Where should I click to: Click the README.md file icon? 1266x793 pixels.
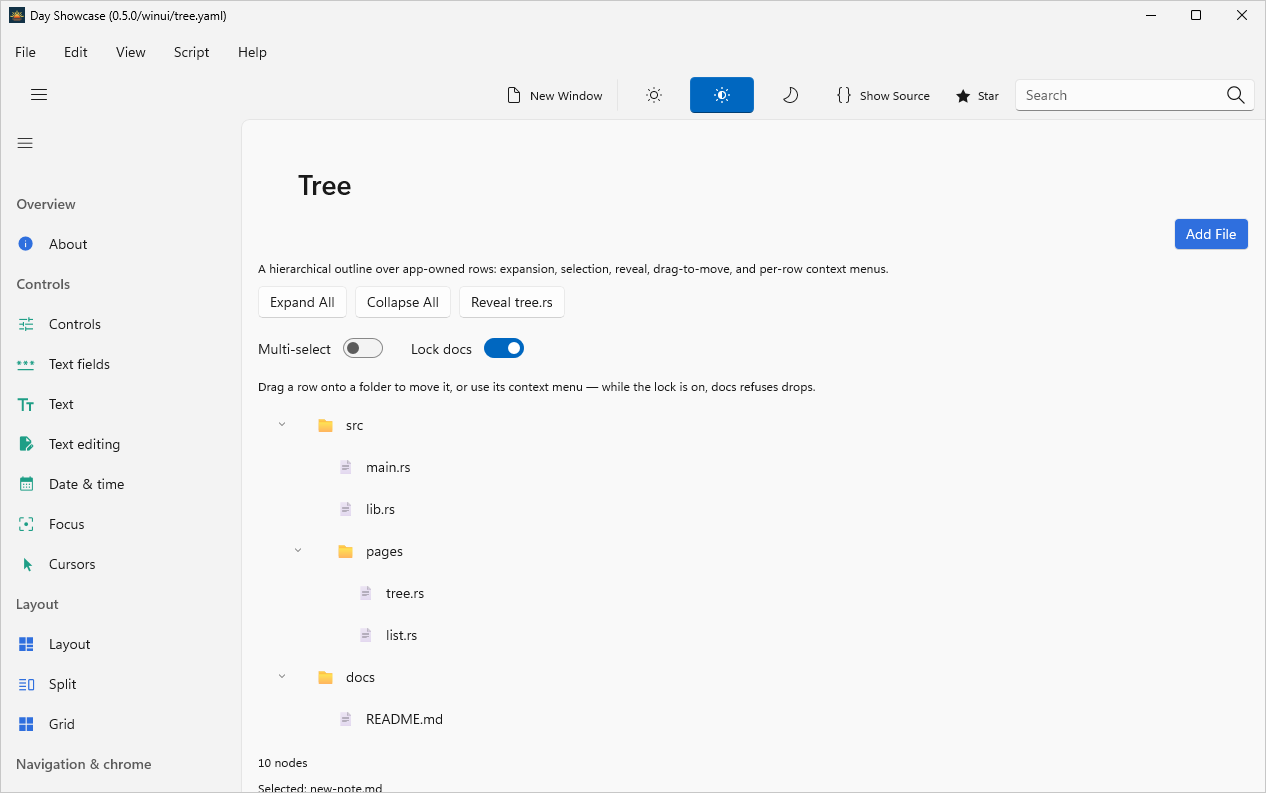(x=345, y=719)
